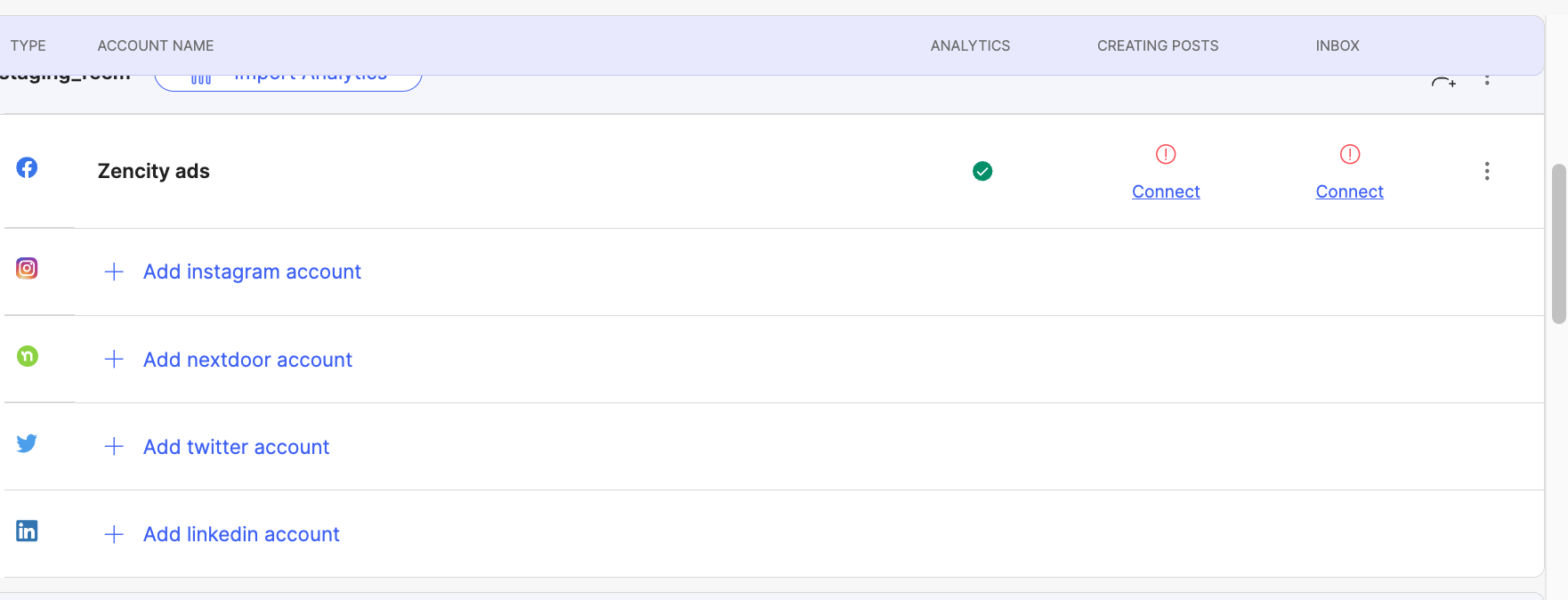
Task: Click the LinkedIn icon
Action: coord(27,531)
